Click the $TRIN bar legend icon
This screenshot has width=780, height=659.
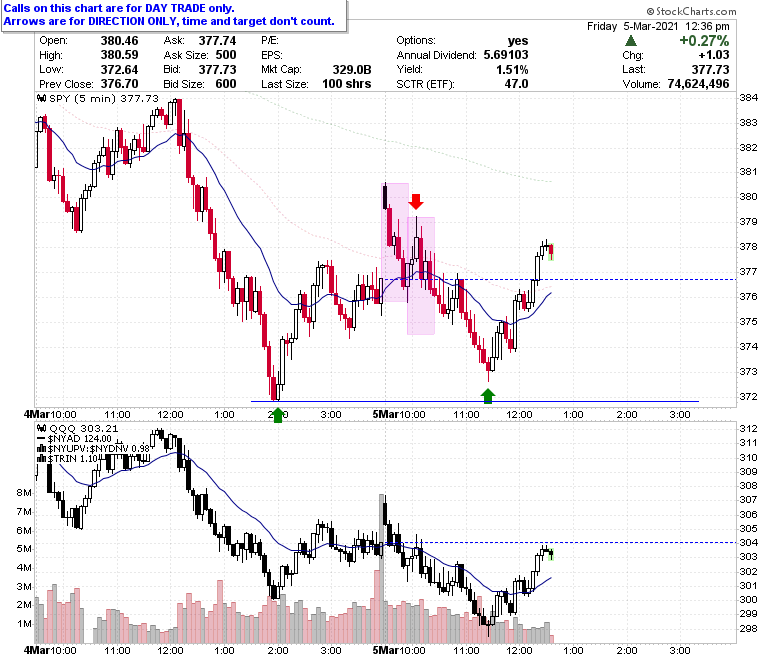42,458
